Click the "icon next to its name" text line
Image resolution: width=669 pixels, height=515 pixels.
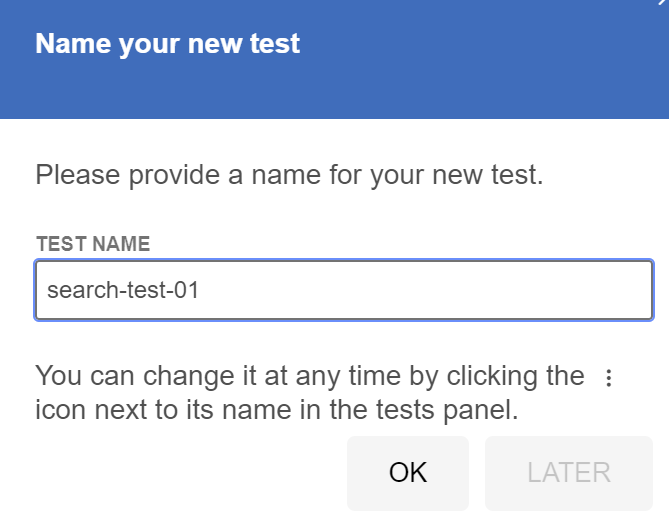click(276, 410)
